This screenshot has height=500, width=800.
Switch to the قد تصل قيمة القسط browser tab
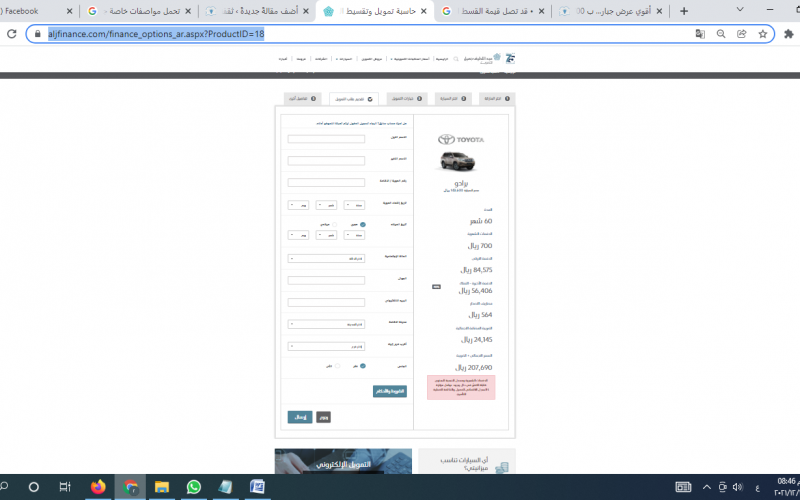(x=492, y=11)
